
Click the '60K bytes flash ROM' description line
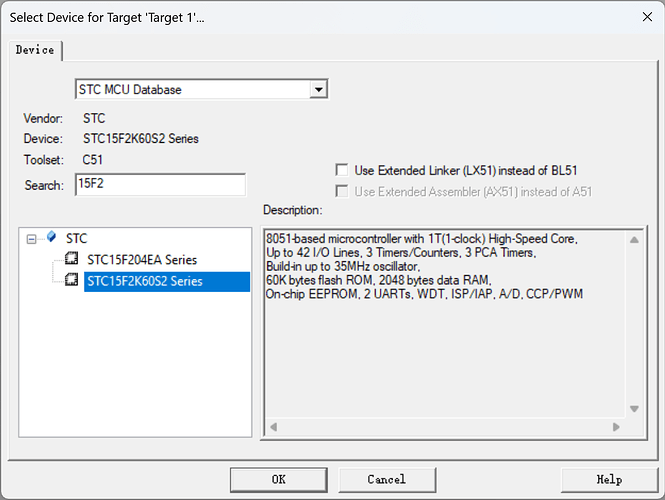[x=378, y=280]
